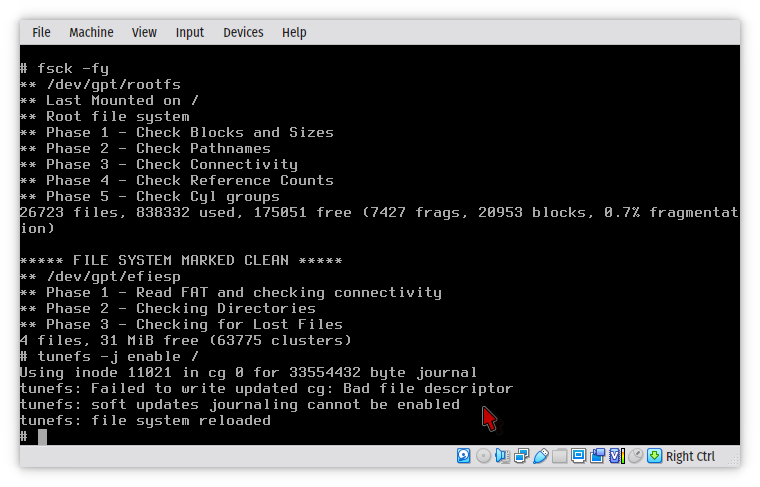The image size is (760, 487).
Task: Expand the Devices menu
Action: tap(243, 32)
